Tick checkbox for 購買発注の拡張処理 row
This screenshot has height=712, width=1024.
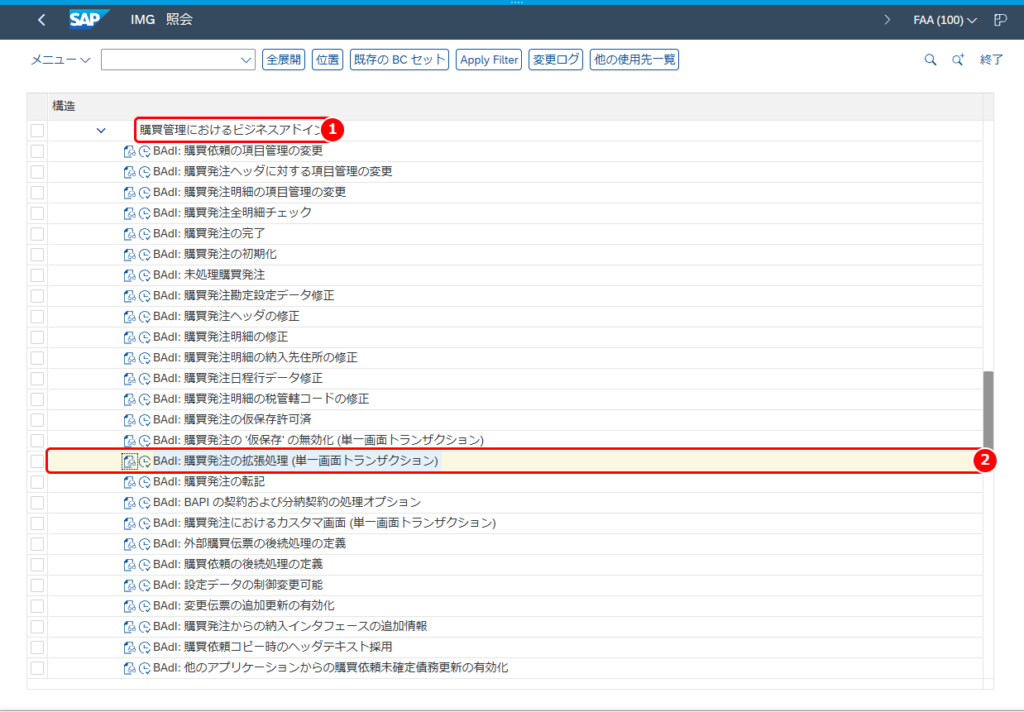coord(37,461)
